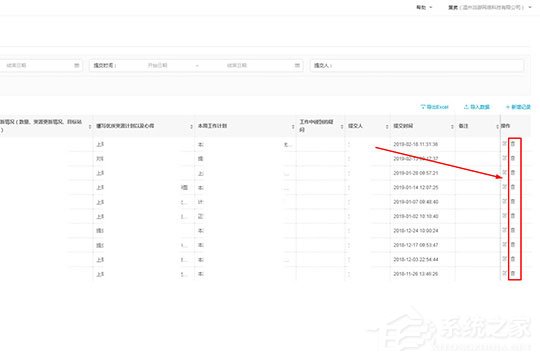Delete the record submitted 2019-01-07 09:48:40

point(513,201)
